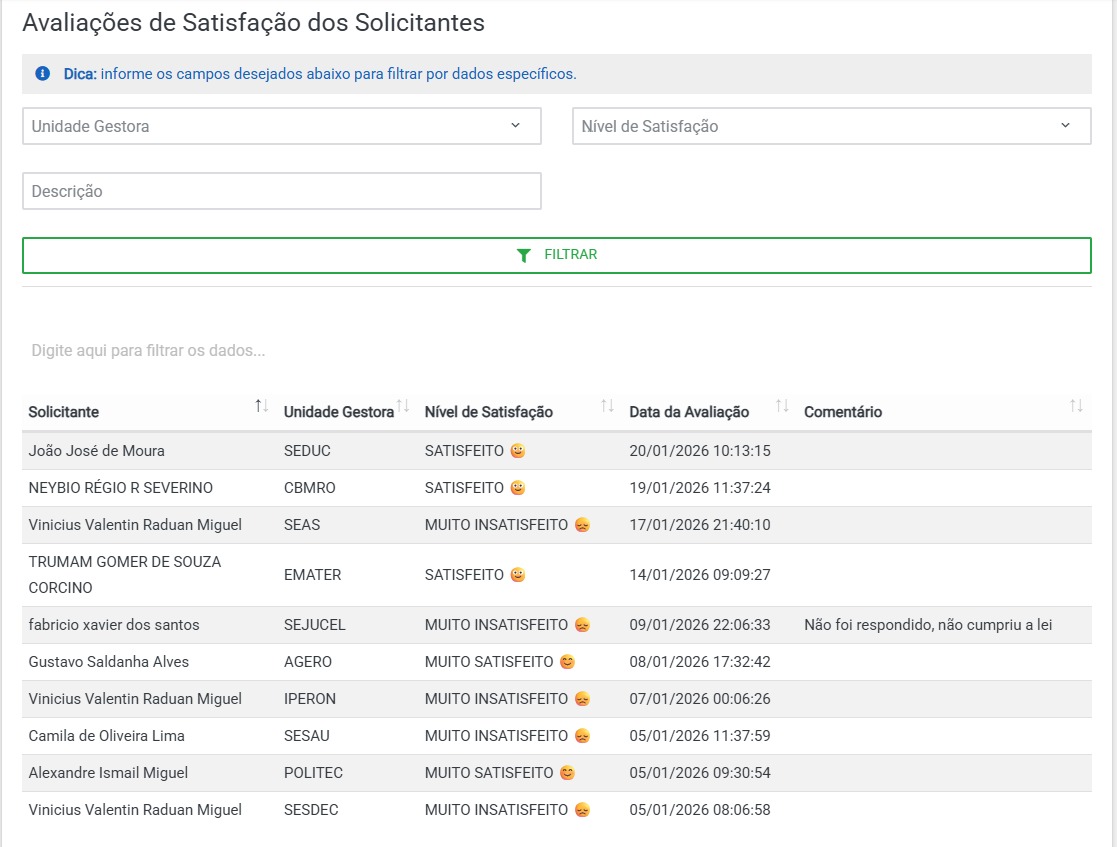Click the Data da Avaliação header label
This screenshot has height=847, width=1117.
pos(689,412)
